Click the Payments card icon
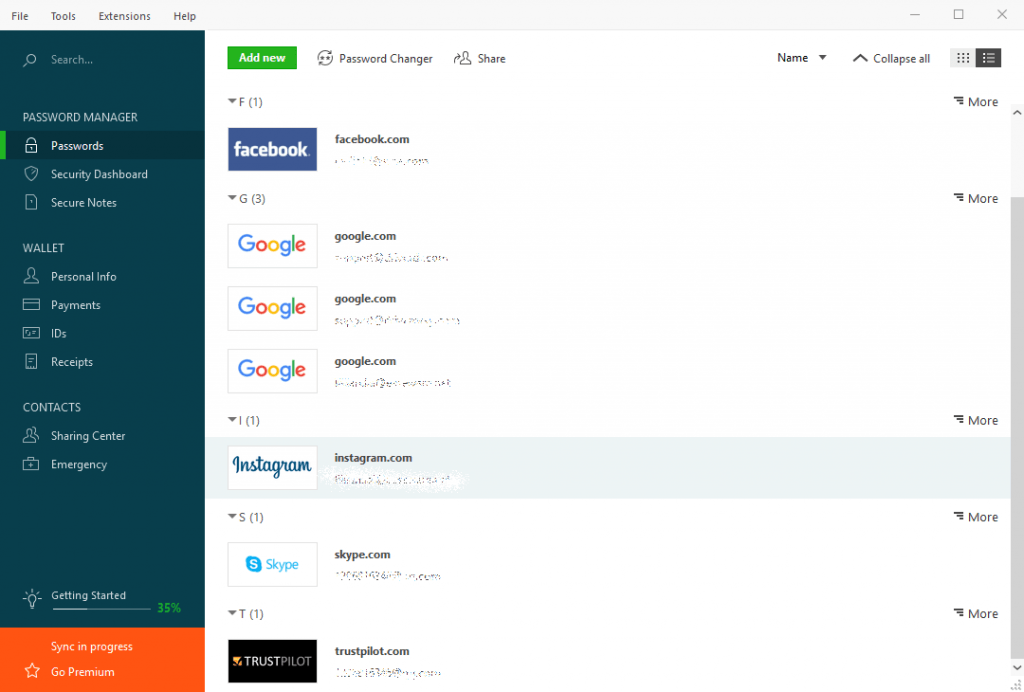Screen dimensions: 1024x692 coord(31,305)
